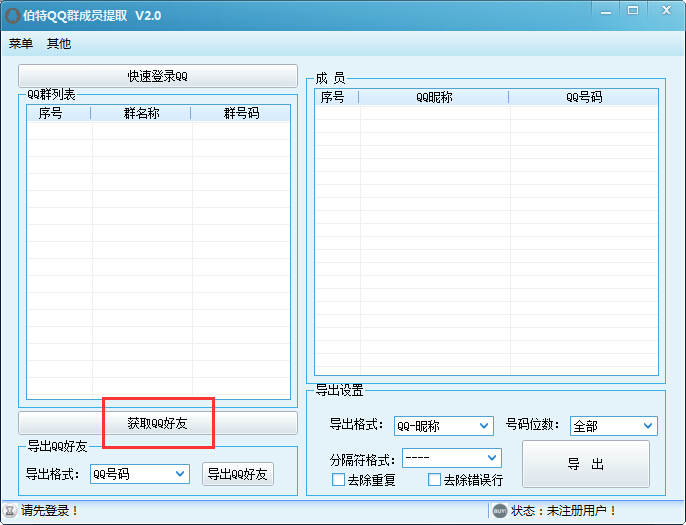Viewport: 686px width, 525px height.
Task: Open the 菜单 menu
Action: (x=21, y=43)
